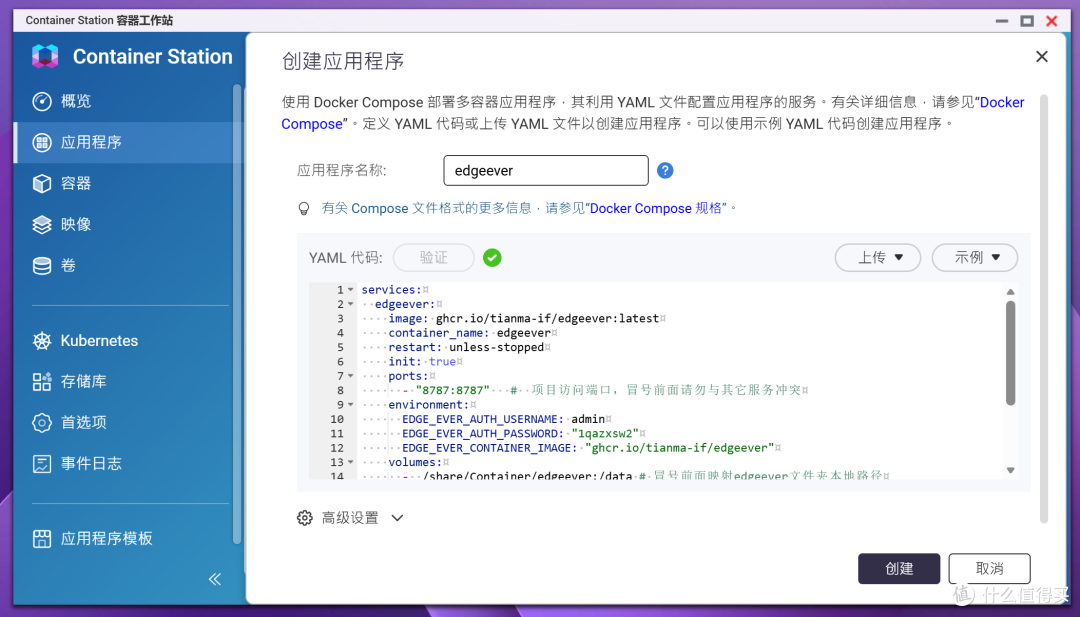Open the 示例 example dropdown
This screenshot has width=1080, height=617.
975,258
